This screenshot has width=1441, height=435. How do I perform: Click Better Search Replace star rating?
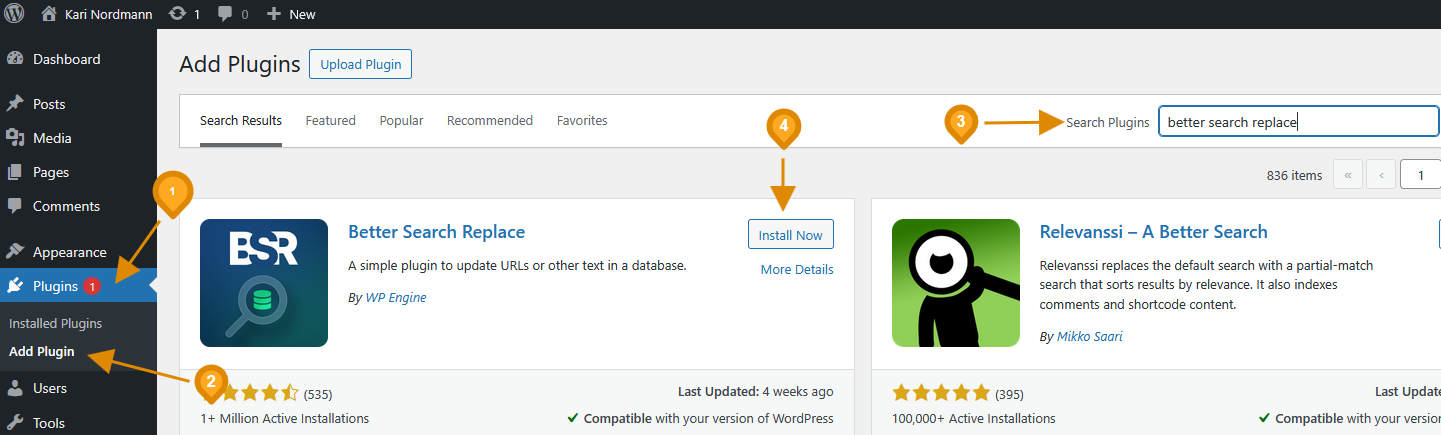coord(249,393)
